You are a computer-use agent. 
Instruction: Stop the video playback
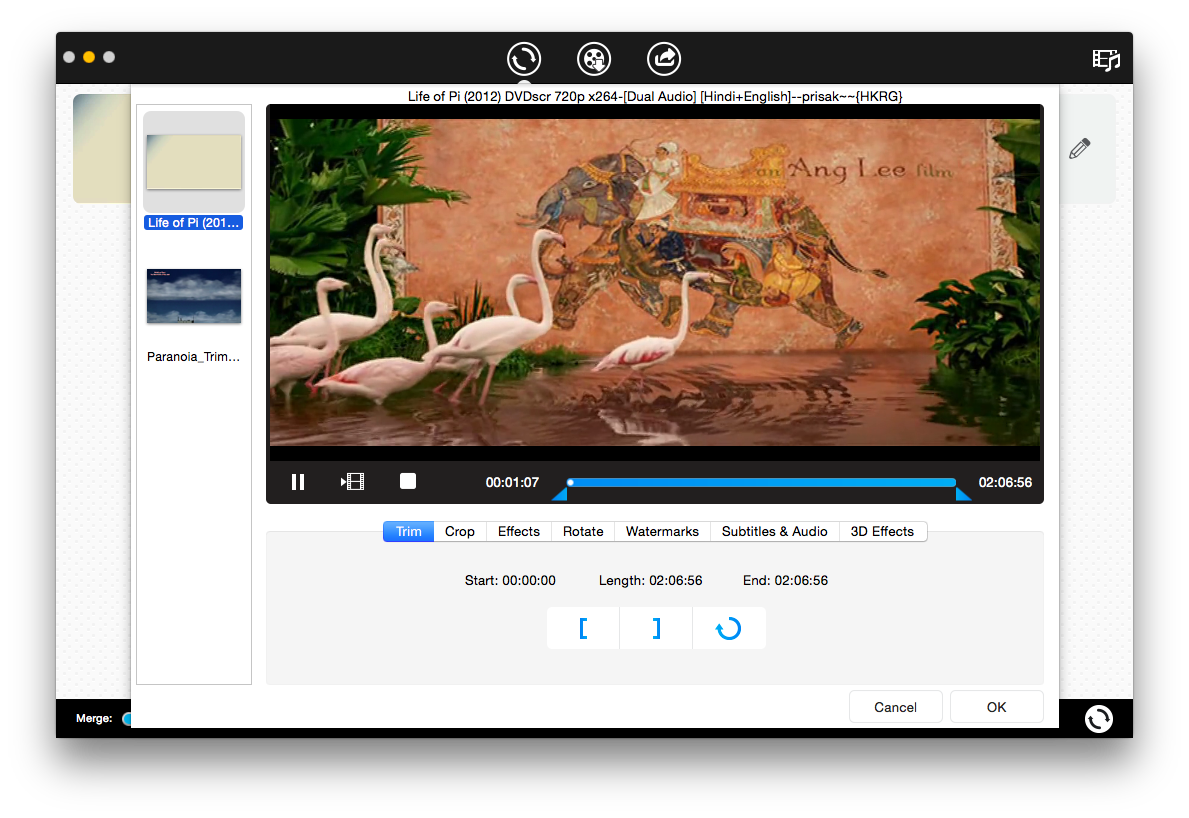tap(408, 481)
